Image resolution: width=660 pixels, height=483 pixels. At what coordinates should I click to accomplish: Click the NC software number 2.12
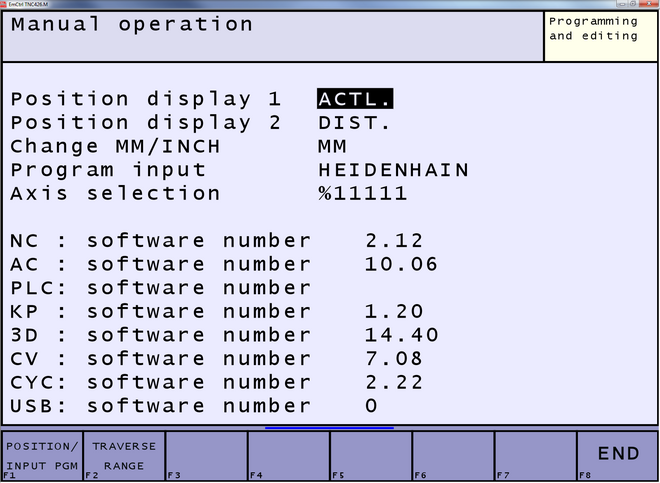(x=394, y=241)
